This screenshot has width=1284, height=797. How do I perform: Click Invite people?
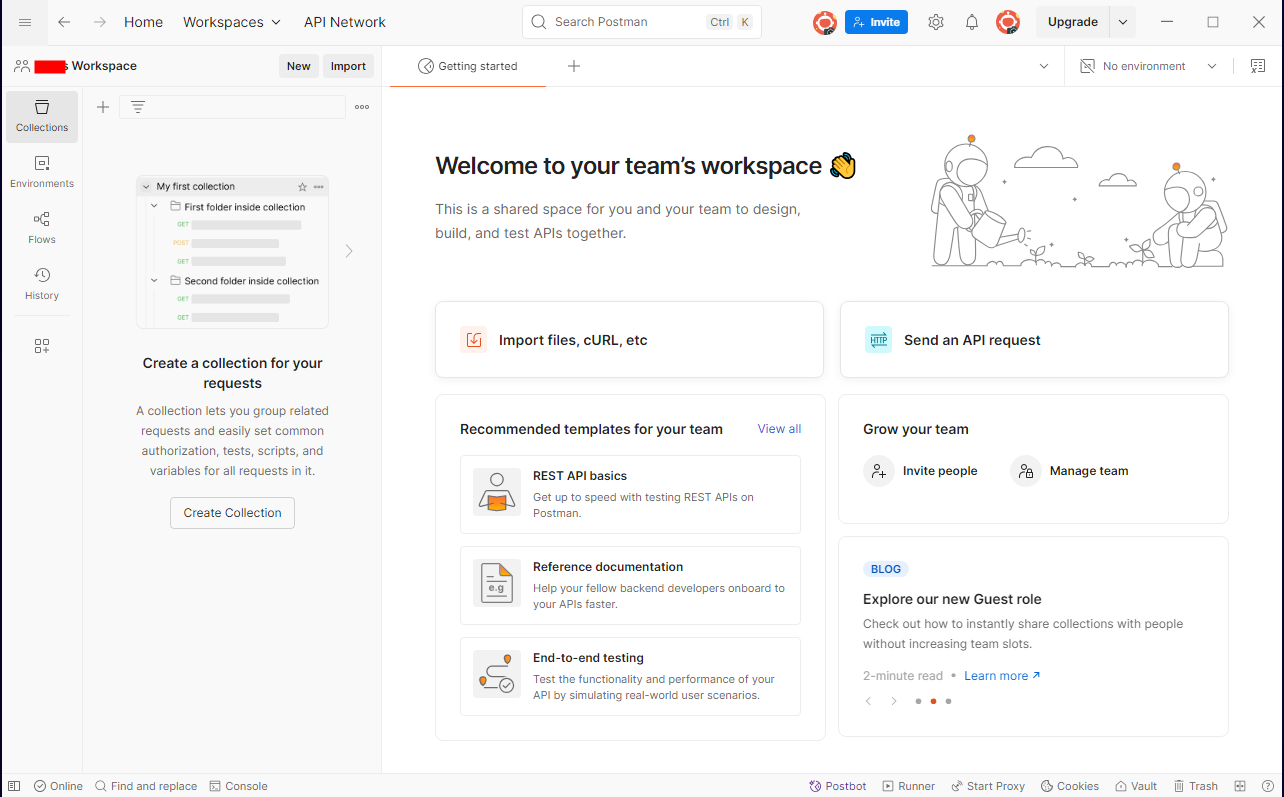pyautogui.click(x=921, y=471)
